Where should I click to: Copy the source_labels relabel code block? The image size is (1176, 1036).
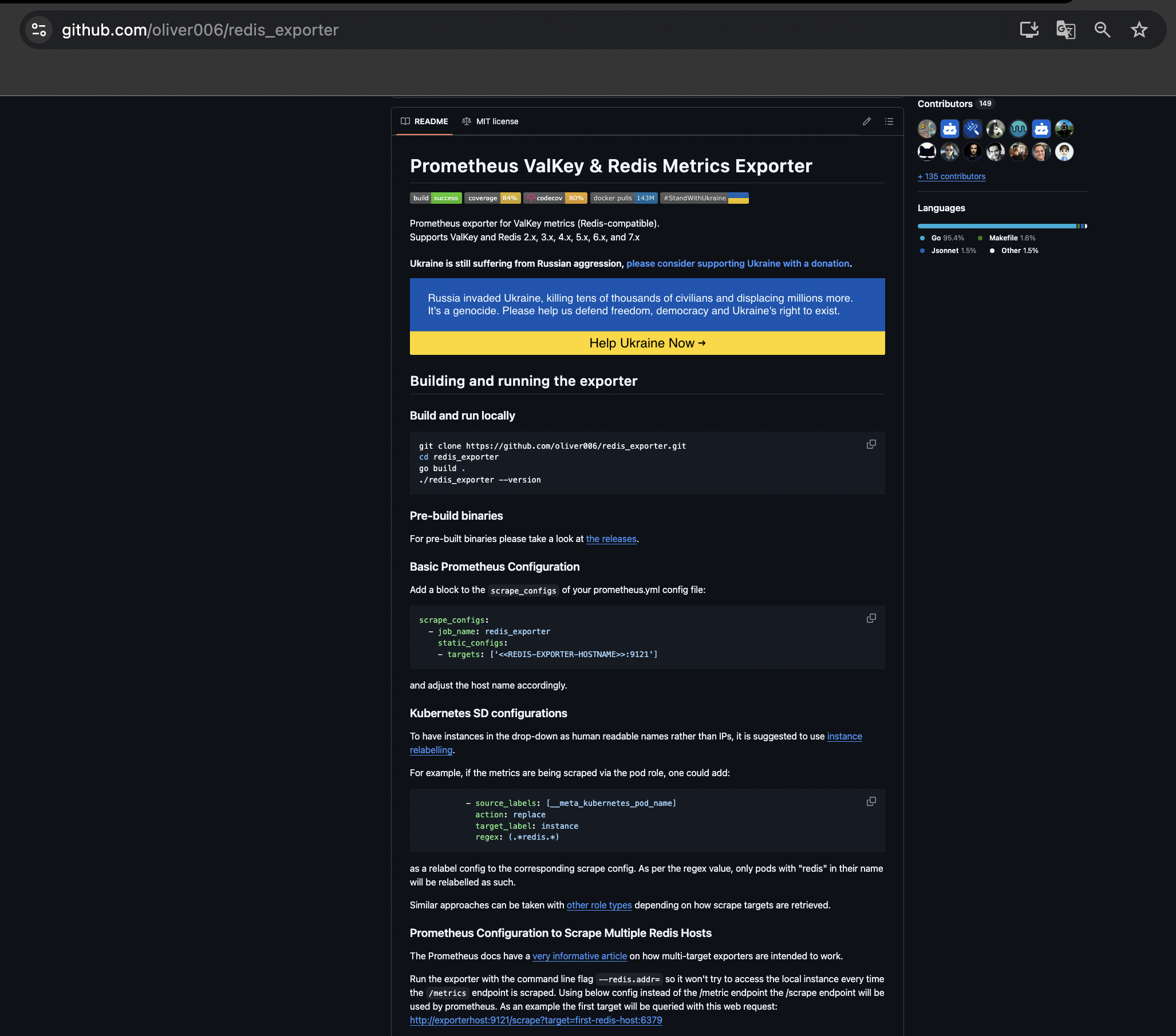[x=871, y=801]
